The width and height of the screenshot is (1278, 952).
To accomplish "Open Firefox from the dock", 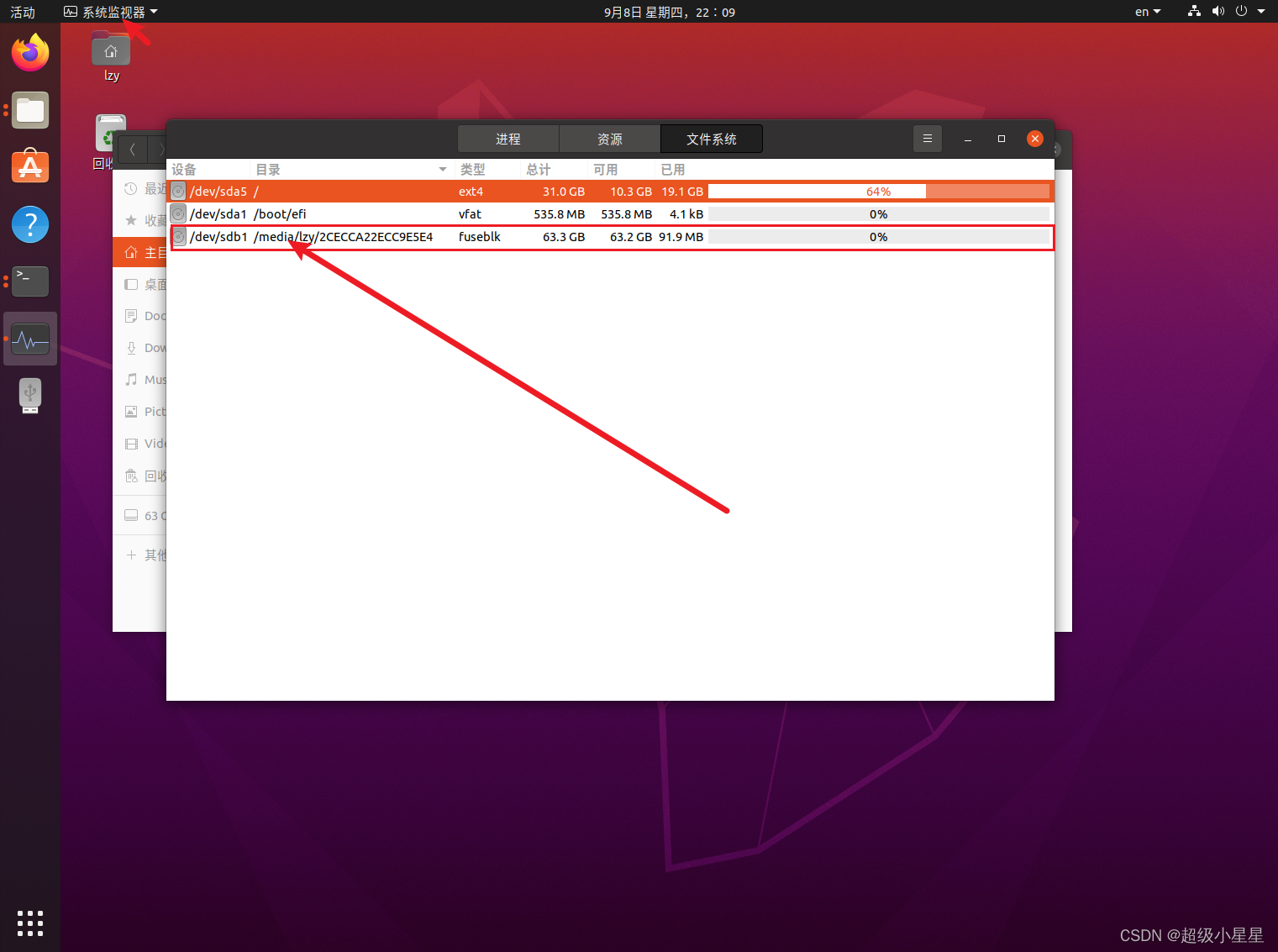I will (x=30, y=53).
